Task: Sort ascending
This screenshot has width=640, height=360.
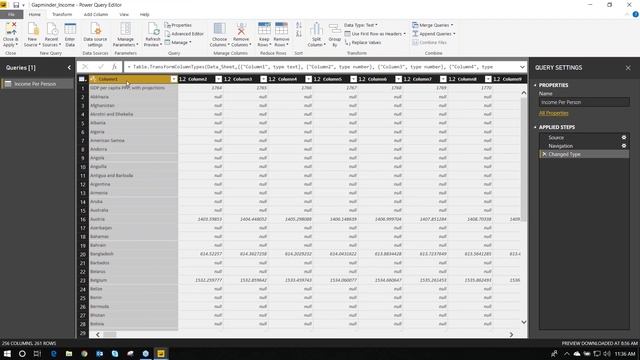Action: click(299, 25)
